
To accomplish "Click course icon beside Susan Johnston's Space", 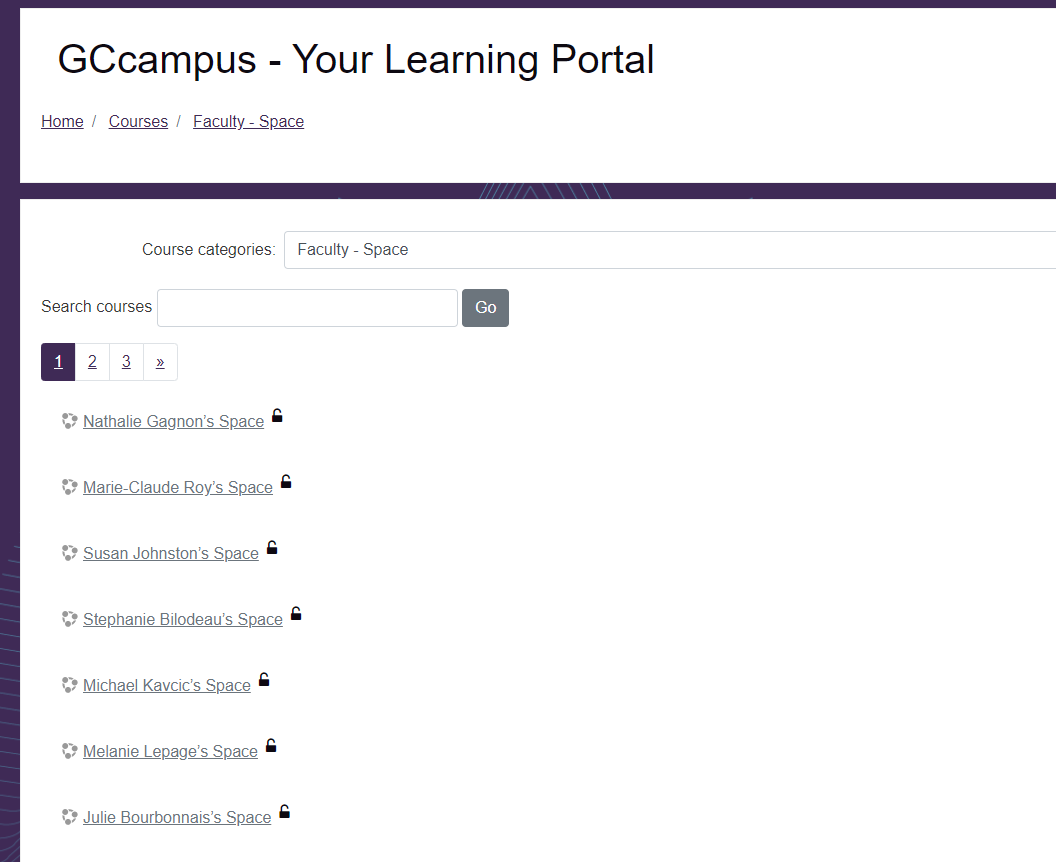I will point(69,553).
